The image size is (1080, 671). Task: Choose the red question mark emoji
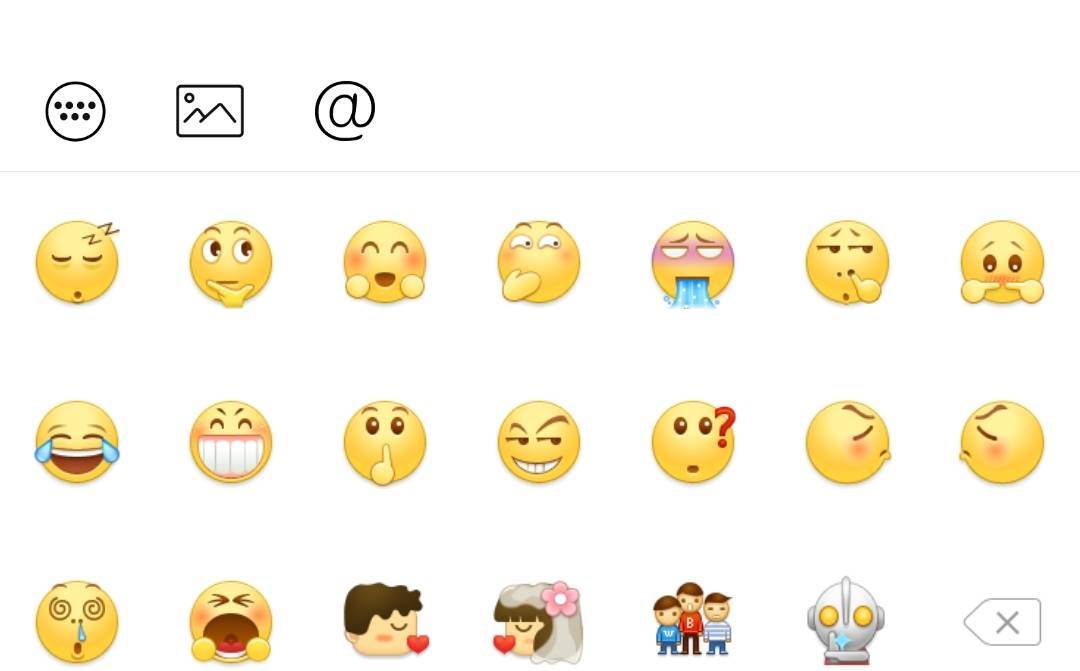click(x=694, y=442)
